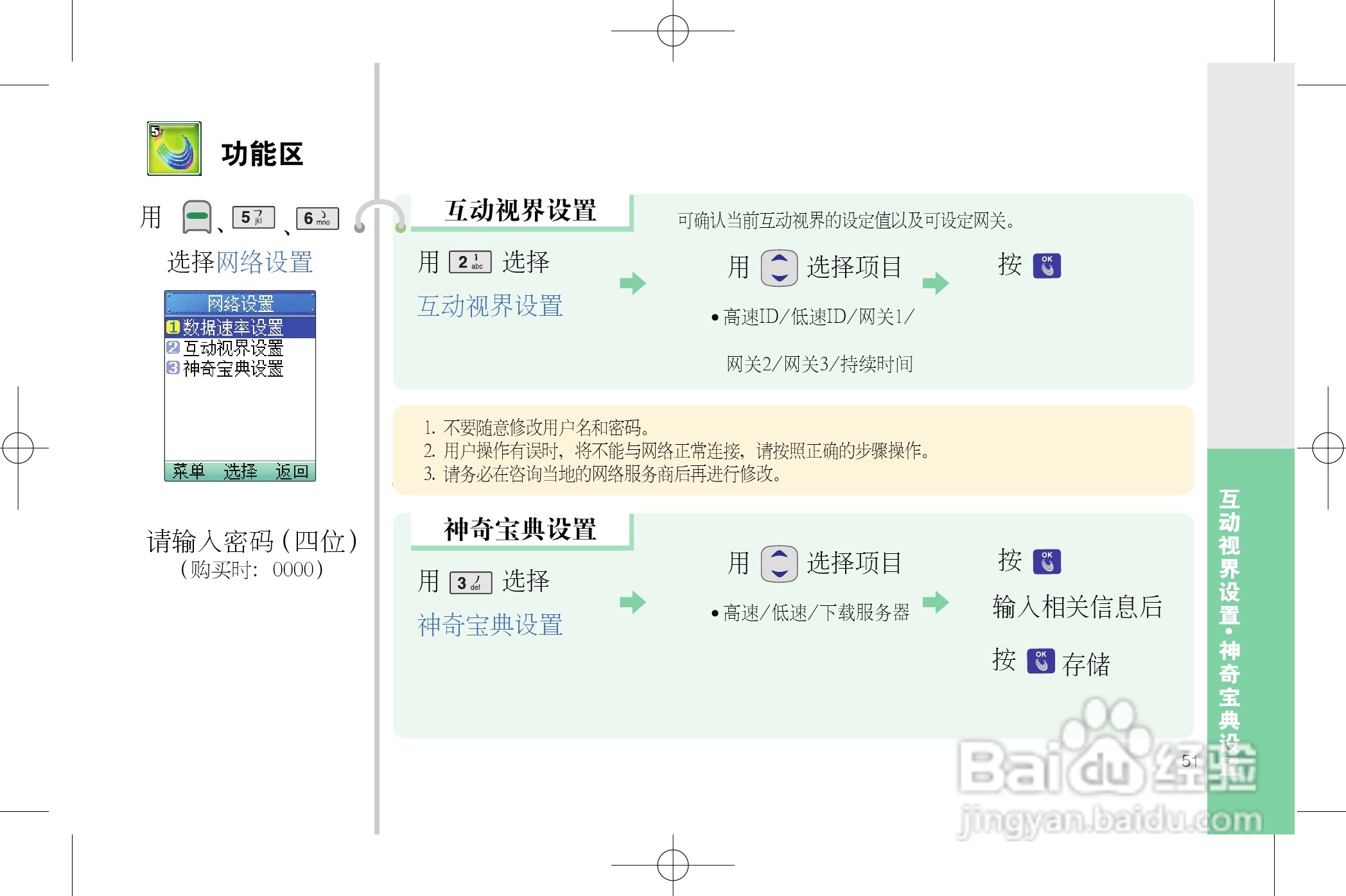
Task: Click blue 互动视界设置 link text
Action: [490, 306]
